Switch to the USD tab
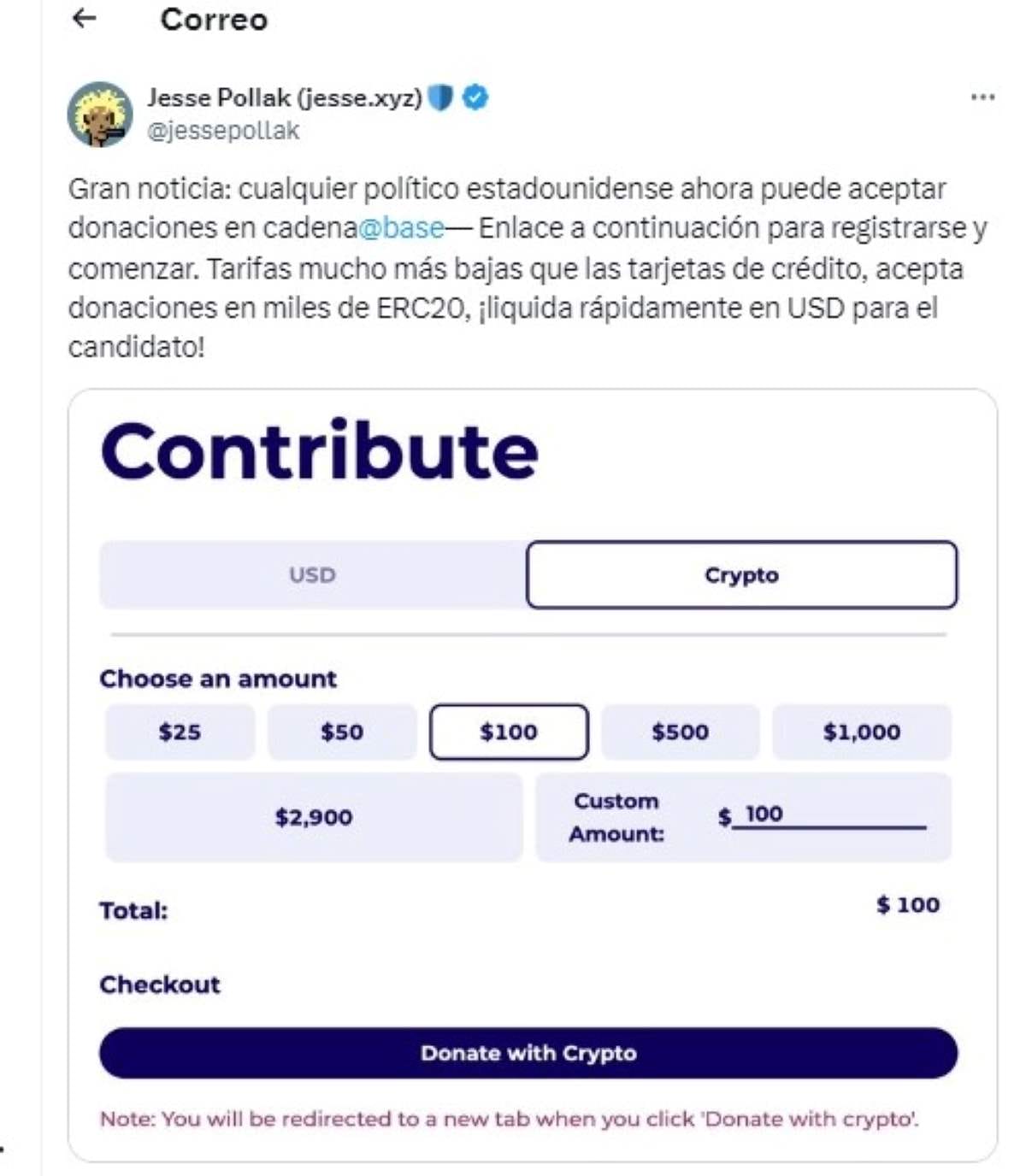1026x1176 pixels. click(312, 575)
